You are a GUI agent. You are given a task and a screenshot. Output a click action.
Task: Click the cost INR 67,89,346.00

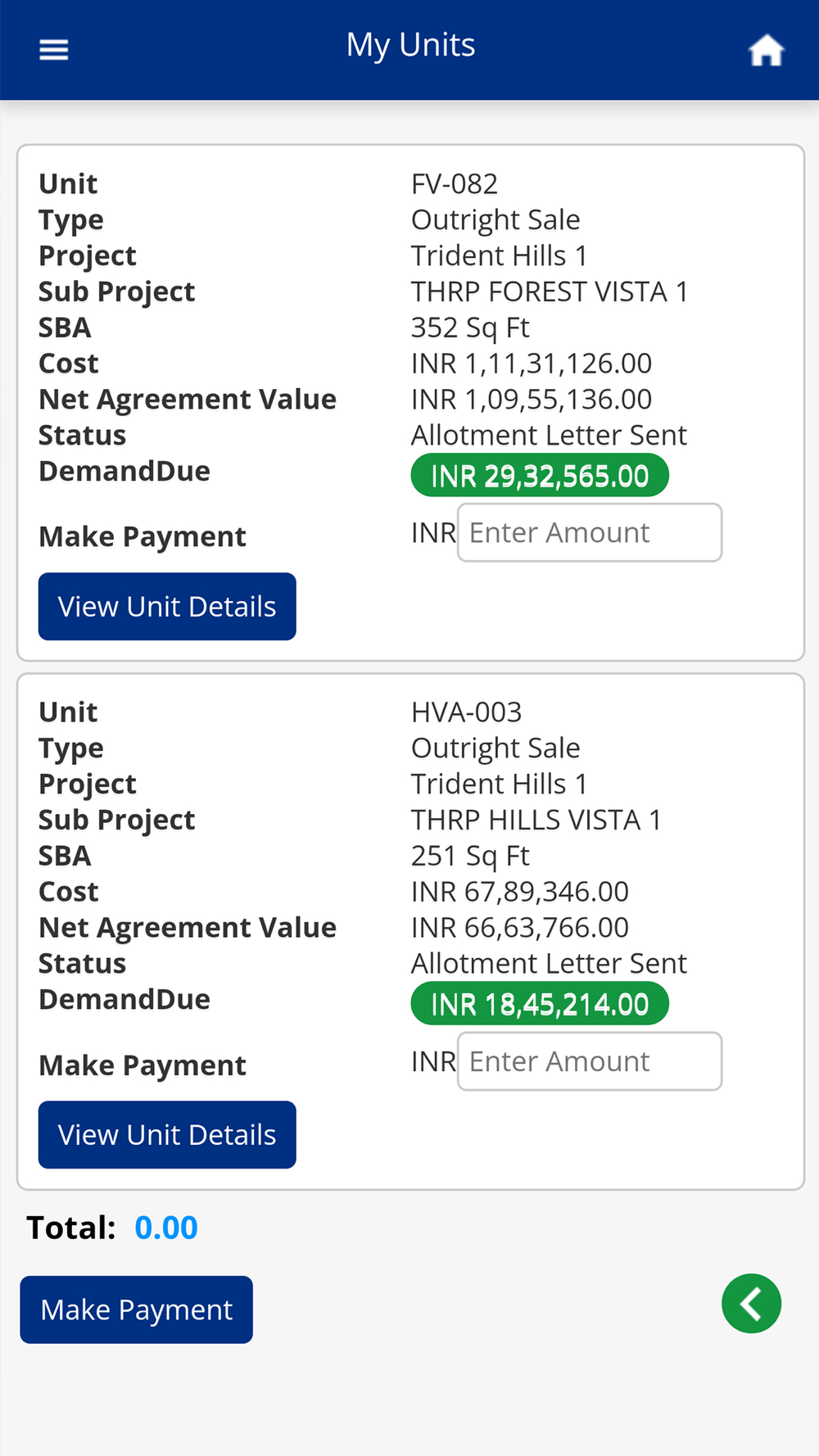click(520, 892)
